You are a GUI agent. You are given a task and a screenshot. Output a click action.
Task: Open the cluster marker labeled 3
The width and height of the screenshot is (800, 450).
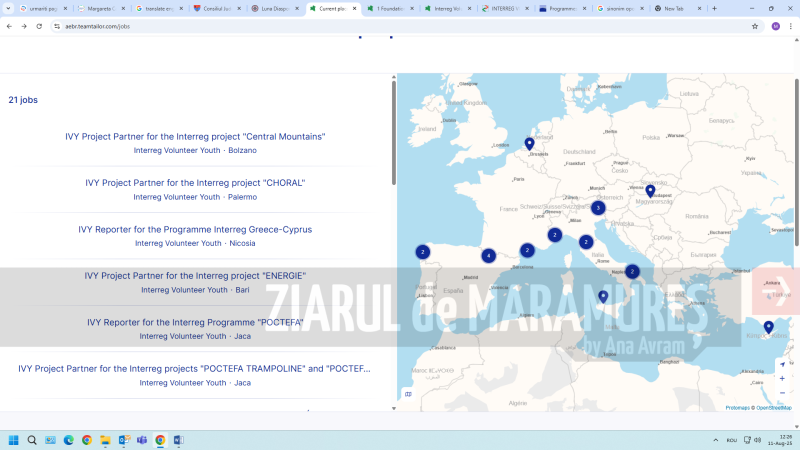(x=598, y=208)
